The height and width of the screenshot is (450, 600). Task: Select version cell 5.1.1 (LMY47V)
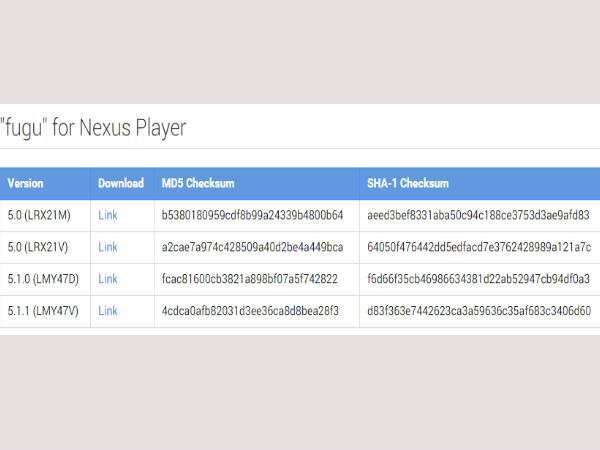click(43, 310)
